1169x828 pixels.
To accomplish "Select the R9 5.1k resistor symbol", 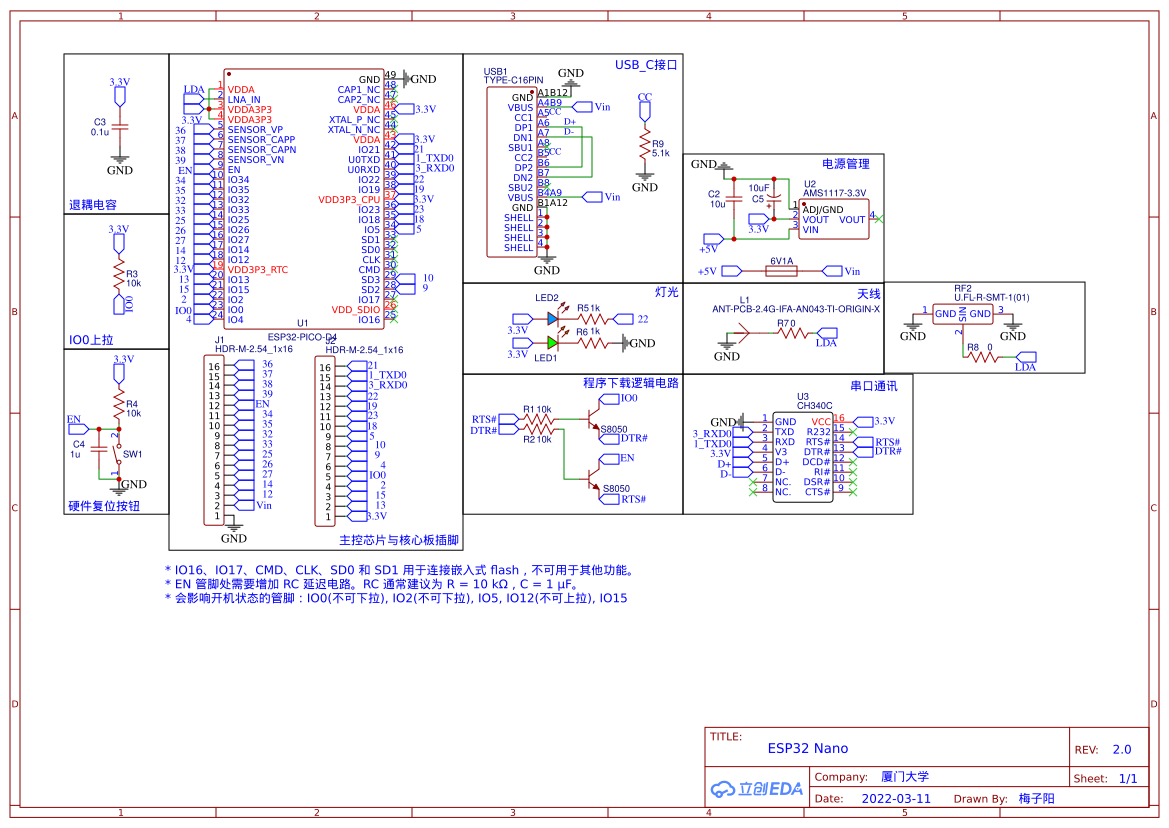I will pyautogui.click(x=645, y=145).
